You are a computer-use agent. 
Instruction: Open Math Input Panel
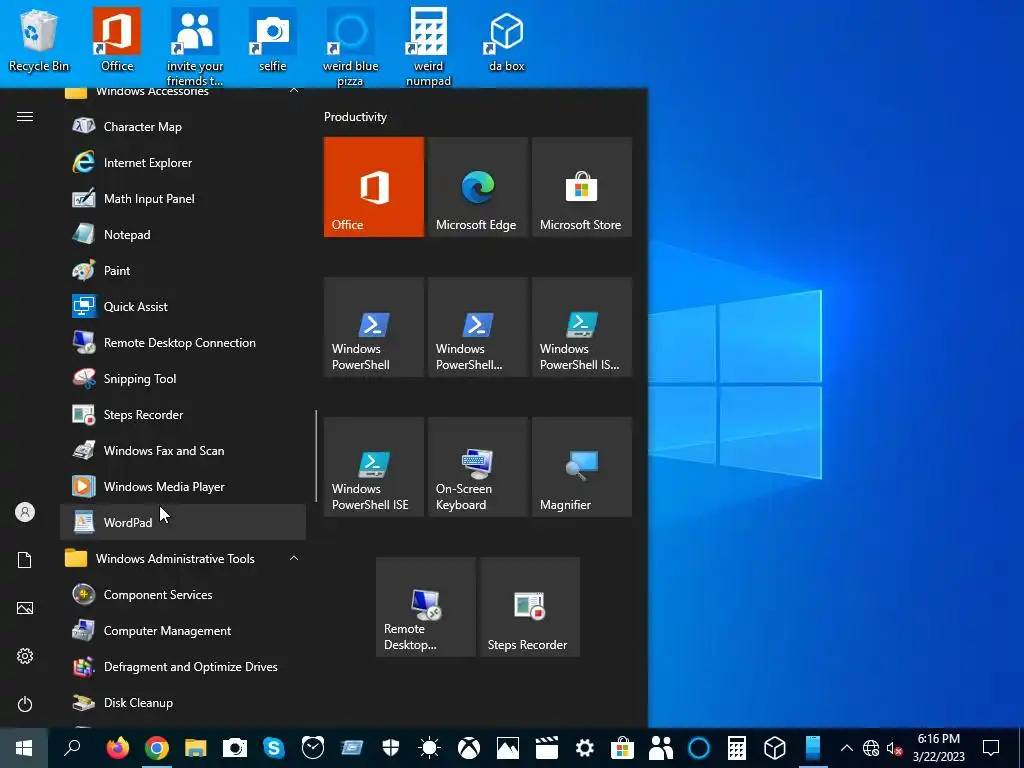pyautogui.click(x=183, y=199)
